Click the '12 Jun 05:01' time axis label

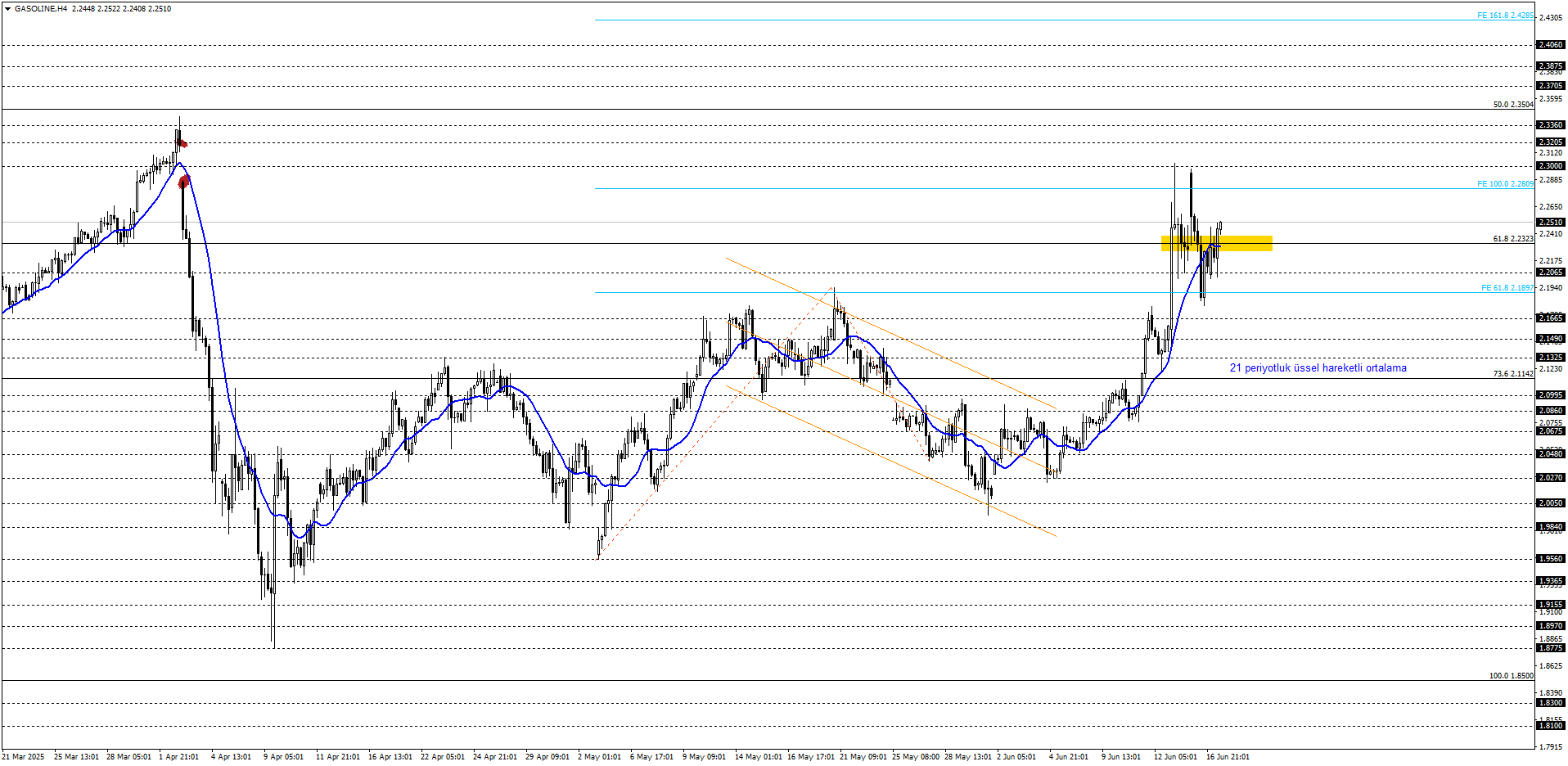tap(1175, 757)
